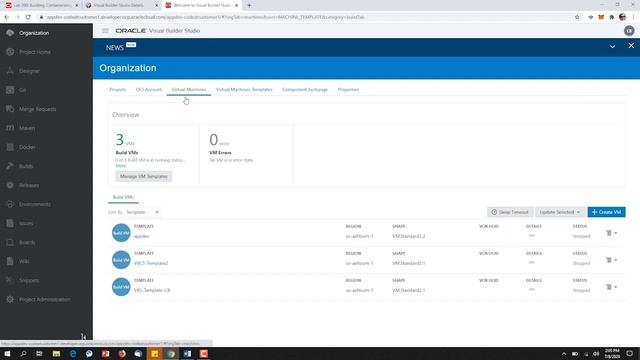640x360 pixels.
Task: Bookmark page with star icon
Action: (x=577, y=17)
